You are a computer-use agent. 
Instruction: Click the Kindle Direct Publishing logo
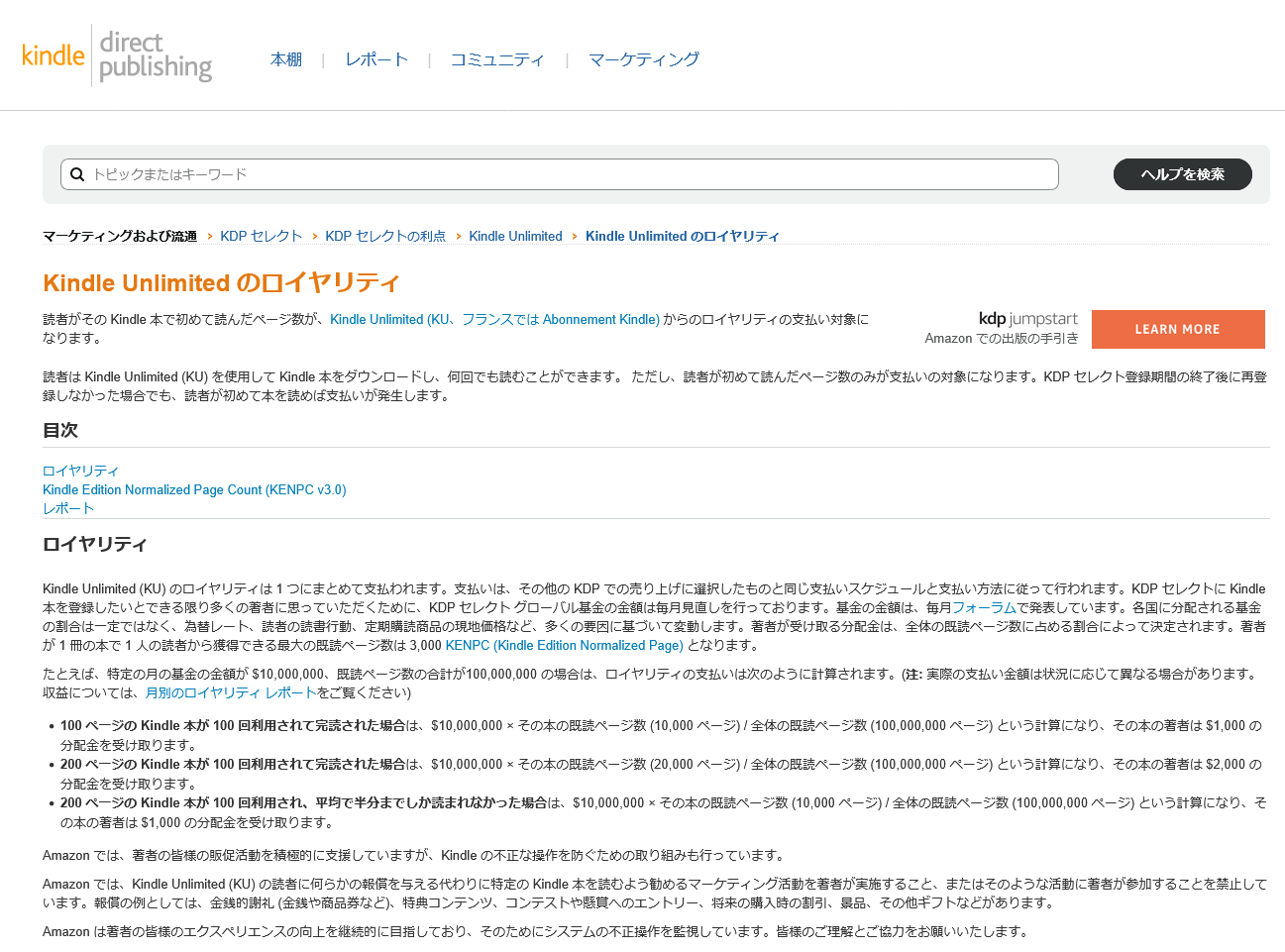click(x=117, y=56)
